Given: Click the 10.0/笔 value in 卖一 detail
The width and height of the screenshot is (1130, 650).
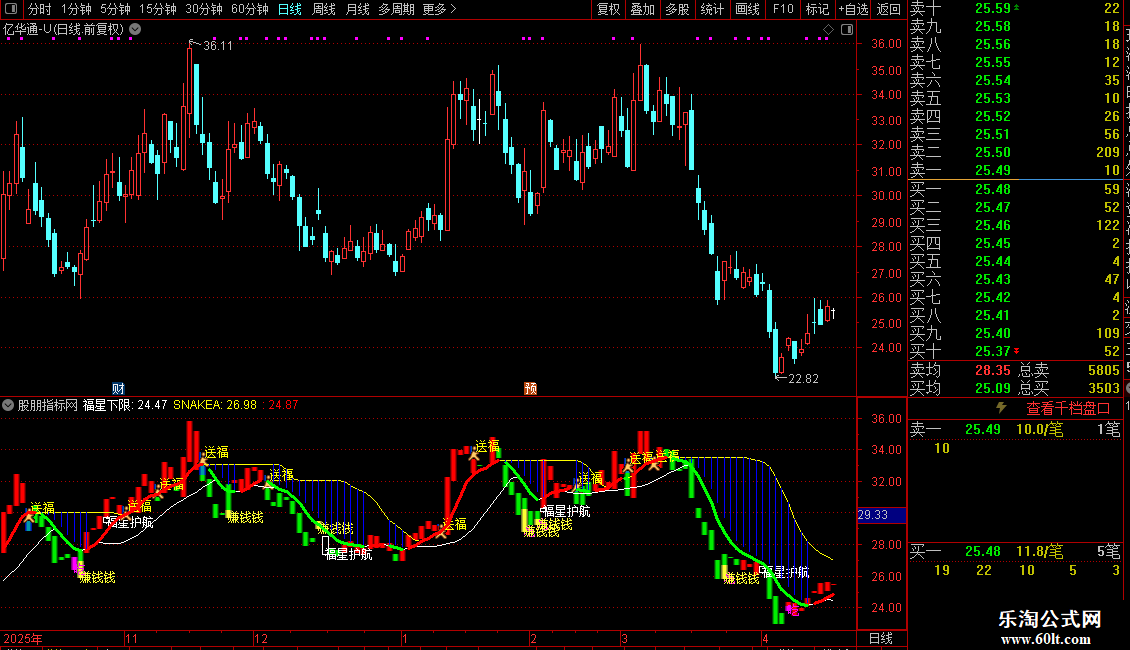Looking at the screenshot, I should click(1039, 429).
